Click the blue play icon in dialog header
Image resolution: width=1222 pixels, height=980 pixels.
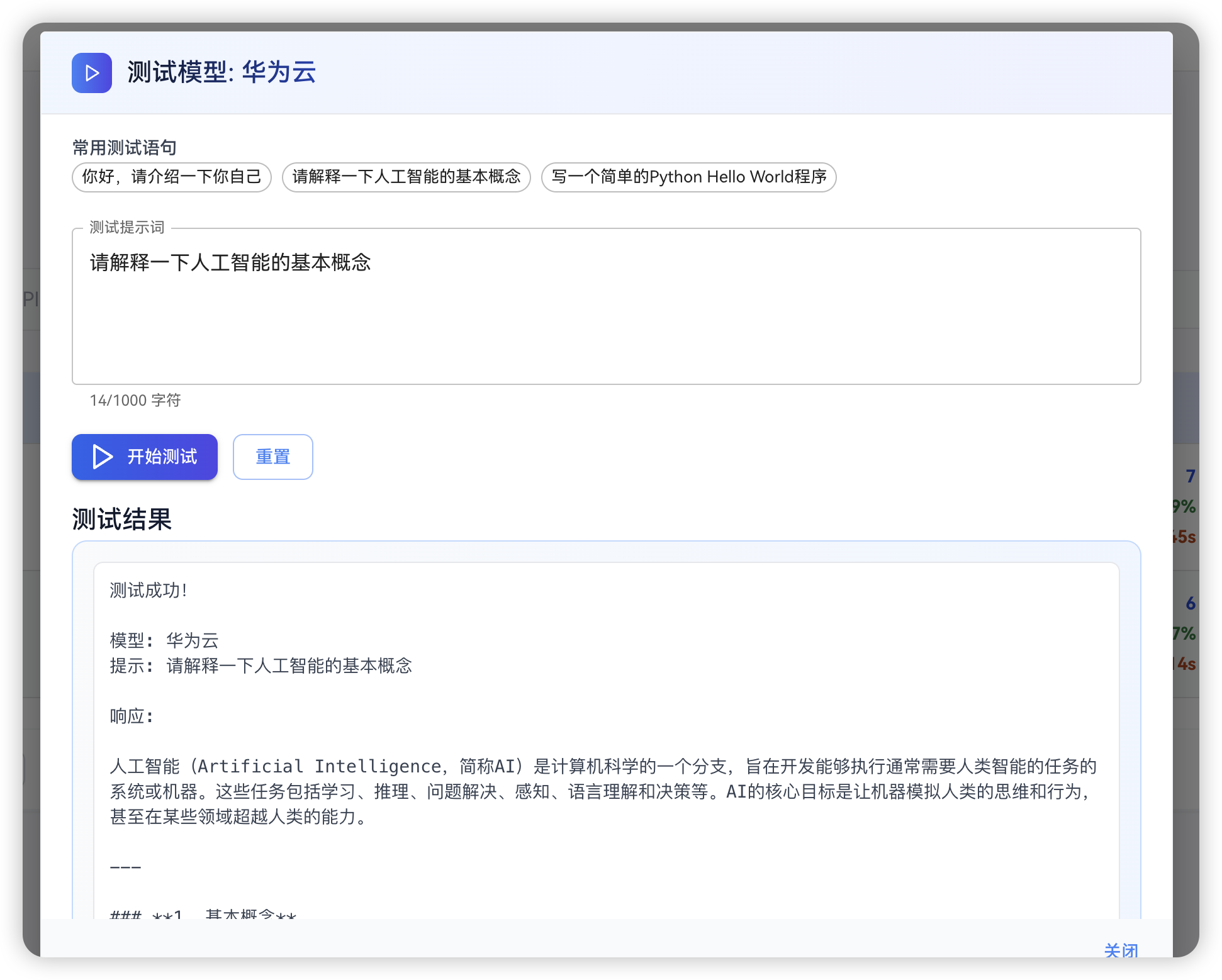pos(92,73)
